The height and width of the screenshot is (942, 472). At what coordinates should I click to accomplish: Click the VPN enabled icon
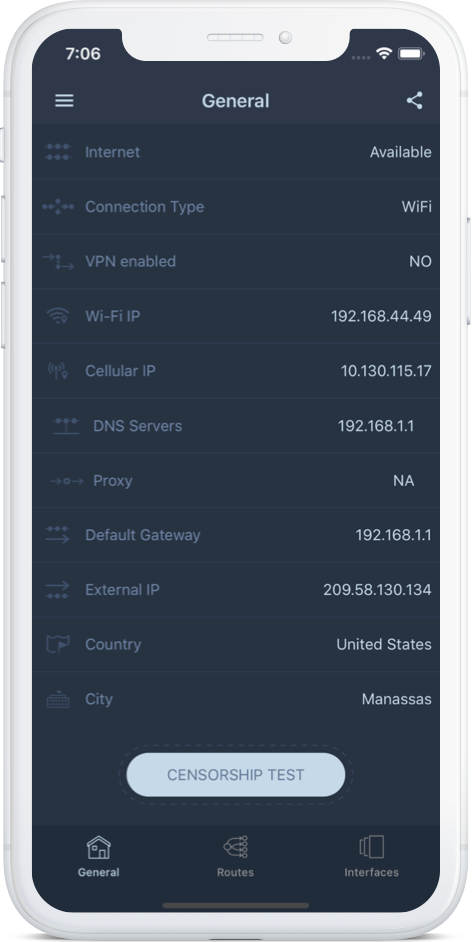pyautogui.click(x=58, y=261)
